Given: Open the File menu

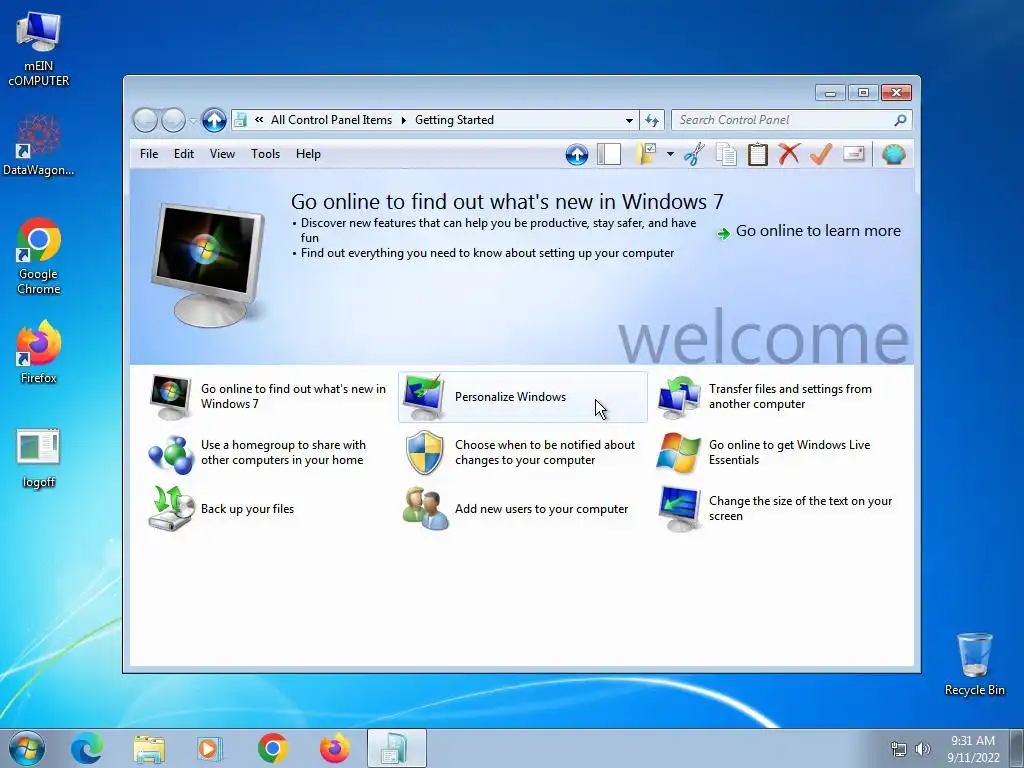Looking at the screenshot, I should pos(149,154).
